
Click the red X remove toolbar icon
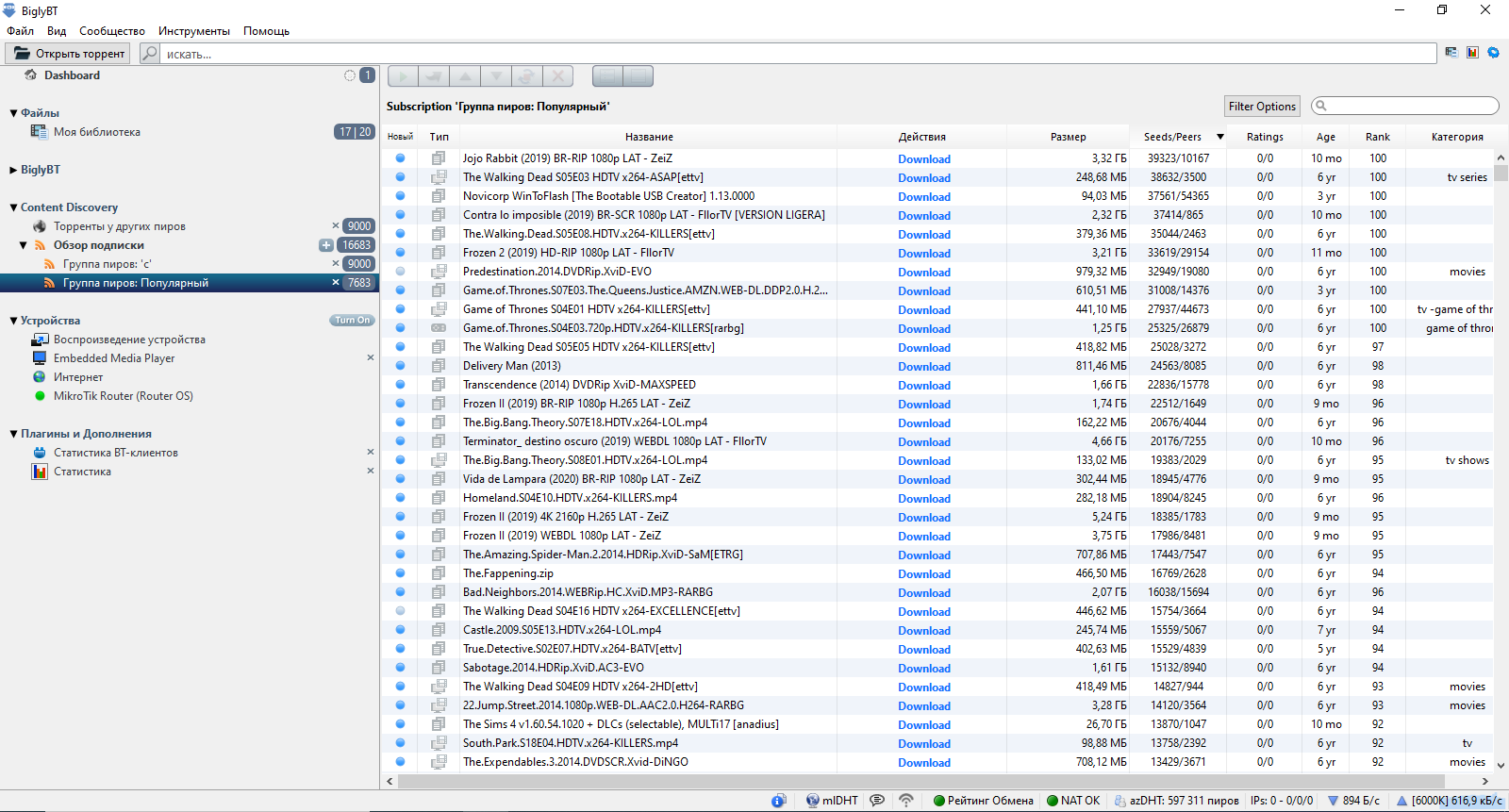coord(558,76)
